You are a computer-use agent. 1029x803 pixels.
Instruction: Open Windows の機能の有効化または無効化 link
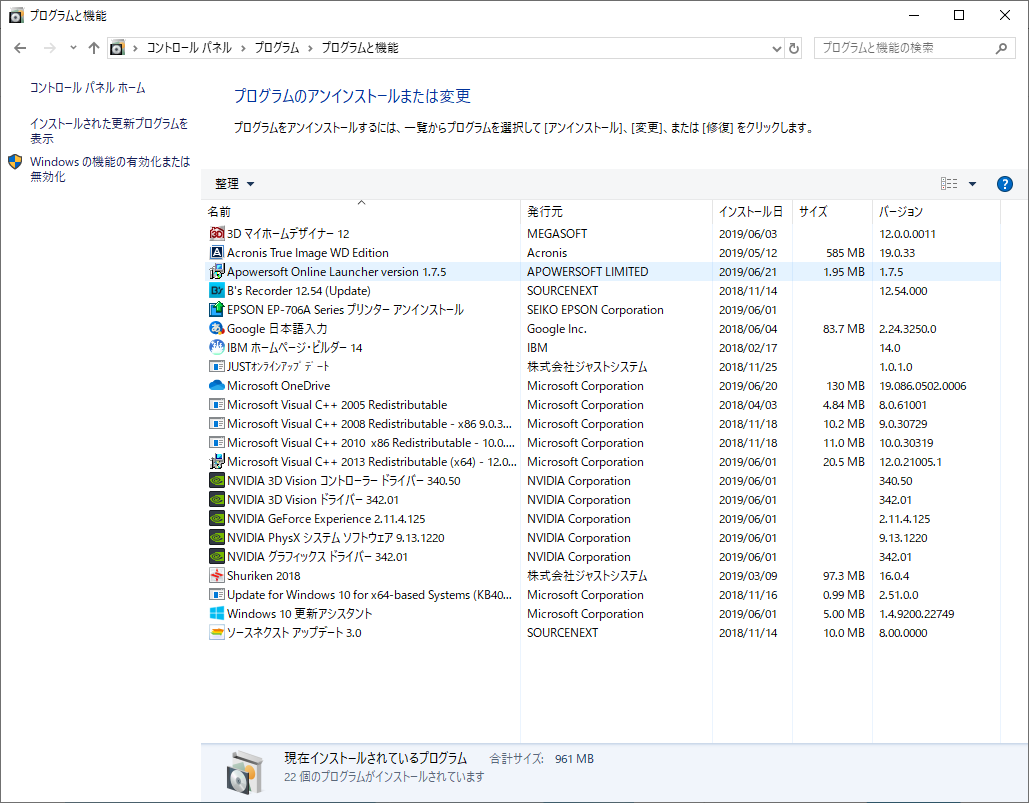[110, 169]
